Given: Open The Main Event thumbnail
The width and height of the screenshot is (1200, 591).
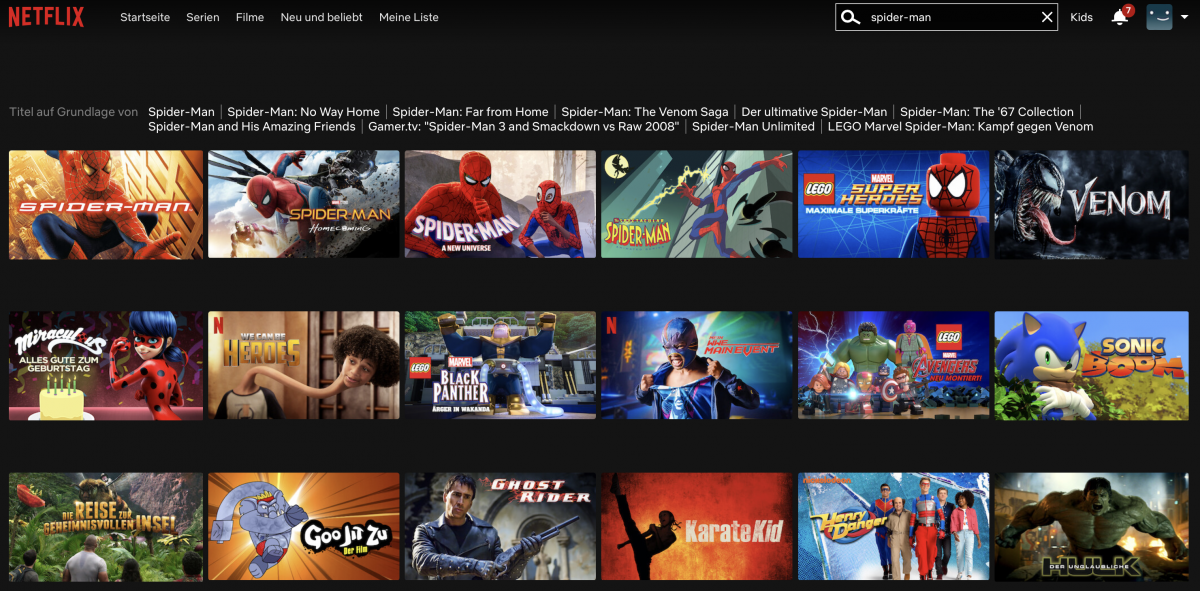Looking at the screenshot, I should tap(697, 365).
